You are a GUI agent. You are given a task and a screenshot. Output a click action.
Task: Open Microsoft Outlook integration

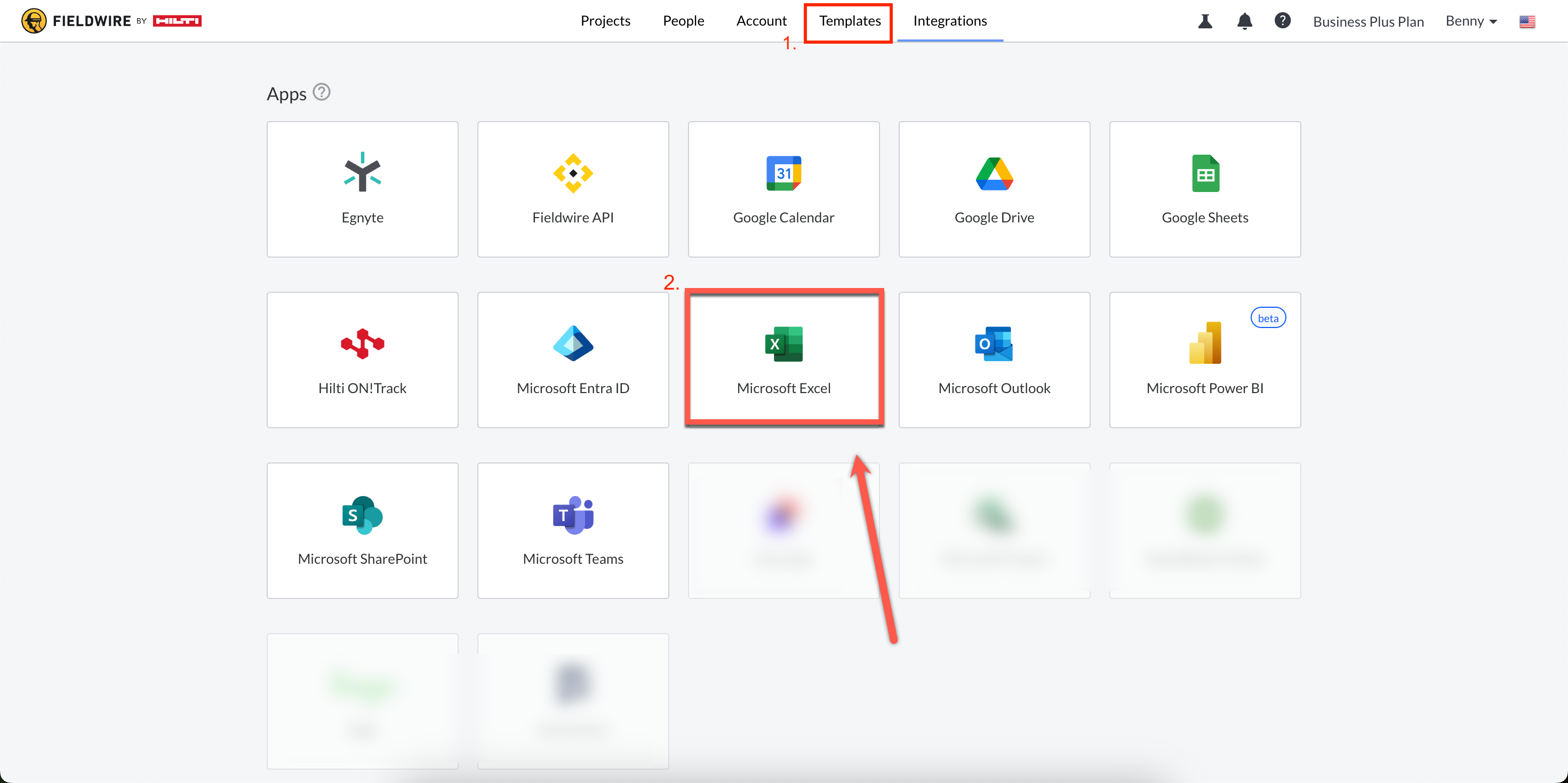pos(994,359)
